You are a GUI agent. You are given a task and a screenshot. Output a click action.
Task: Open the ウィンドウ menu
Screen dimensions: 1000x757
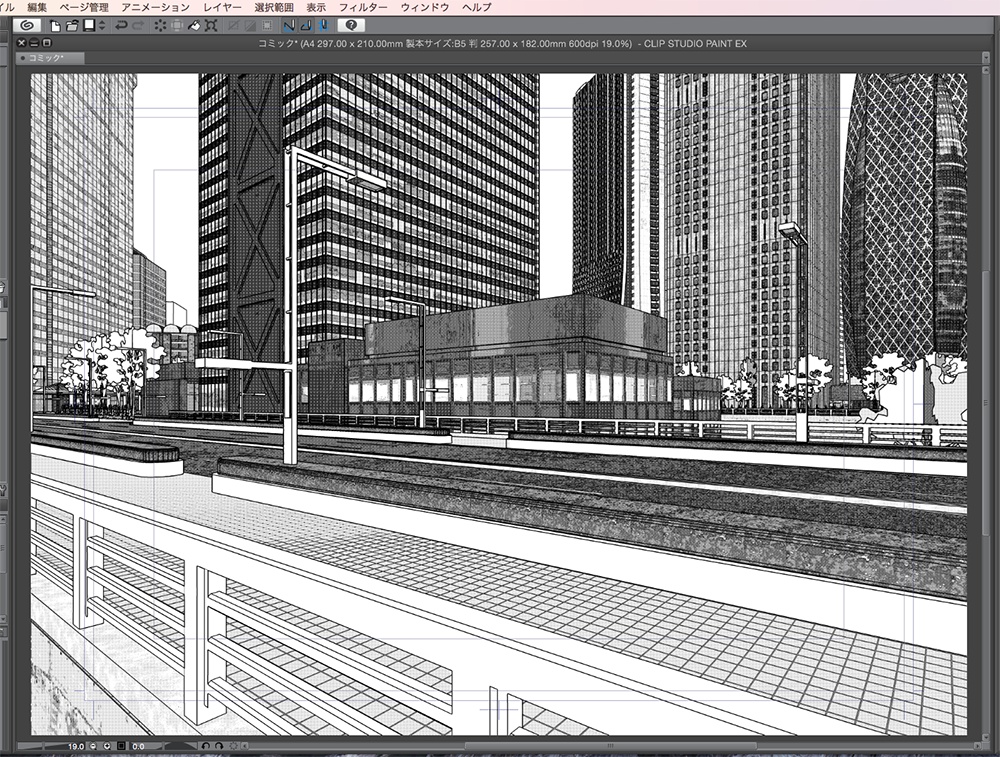pos(425,7)
